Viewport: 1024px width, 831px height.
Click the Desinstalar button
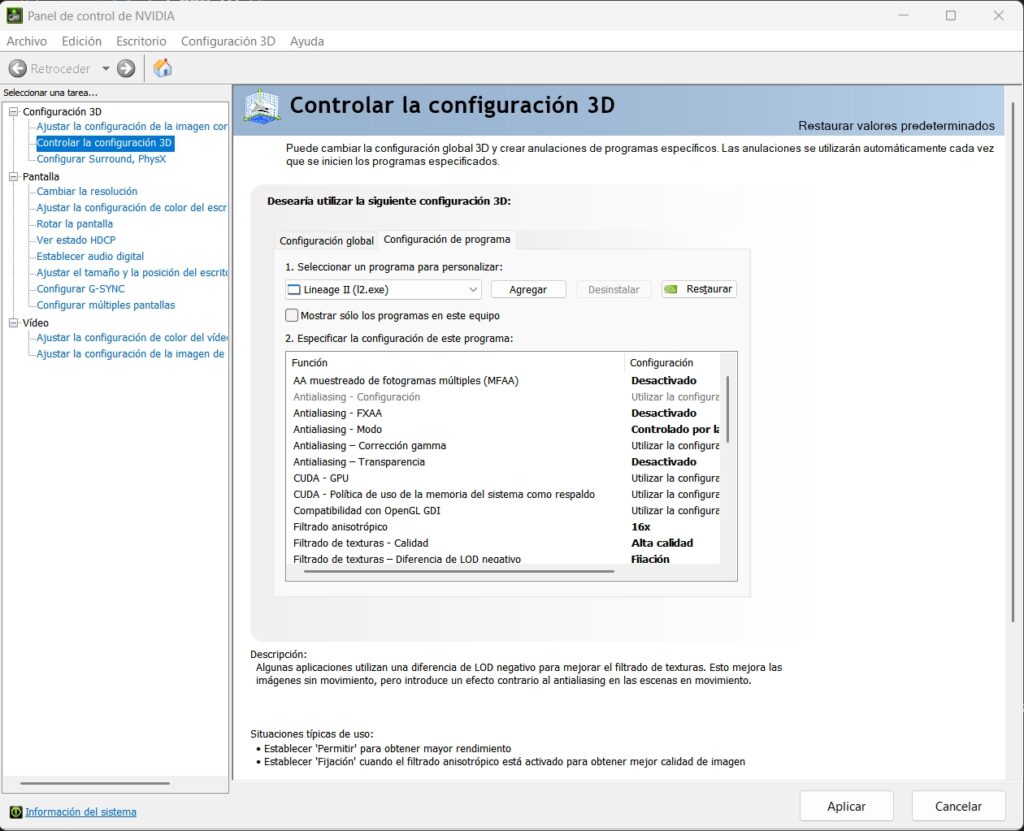pos(613,289)
